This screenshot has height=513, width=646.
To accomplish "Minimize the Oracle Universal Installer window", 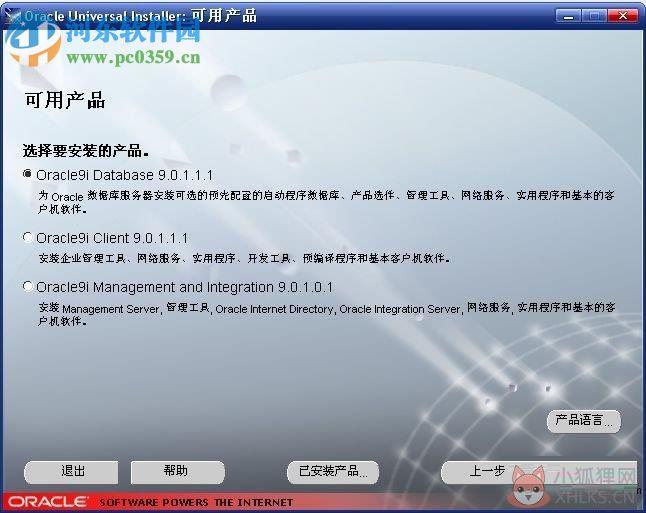I will 568,16.
